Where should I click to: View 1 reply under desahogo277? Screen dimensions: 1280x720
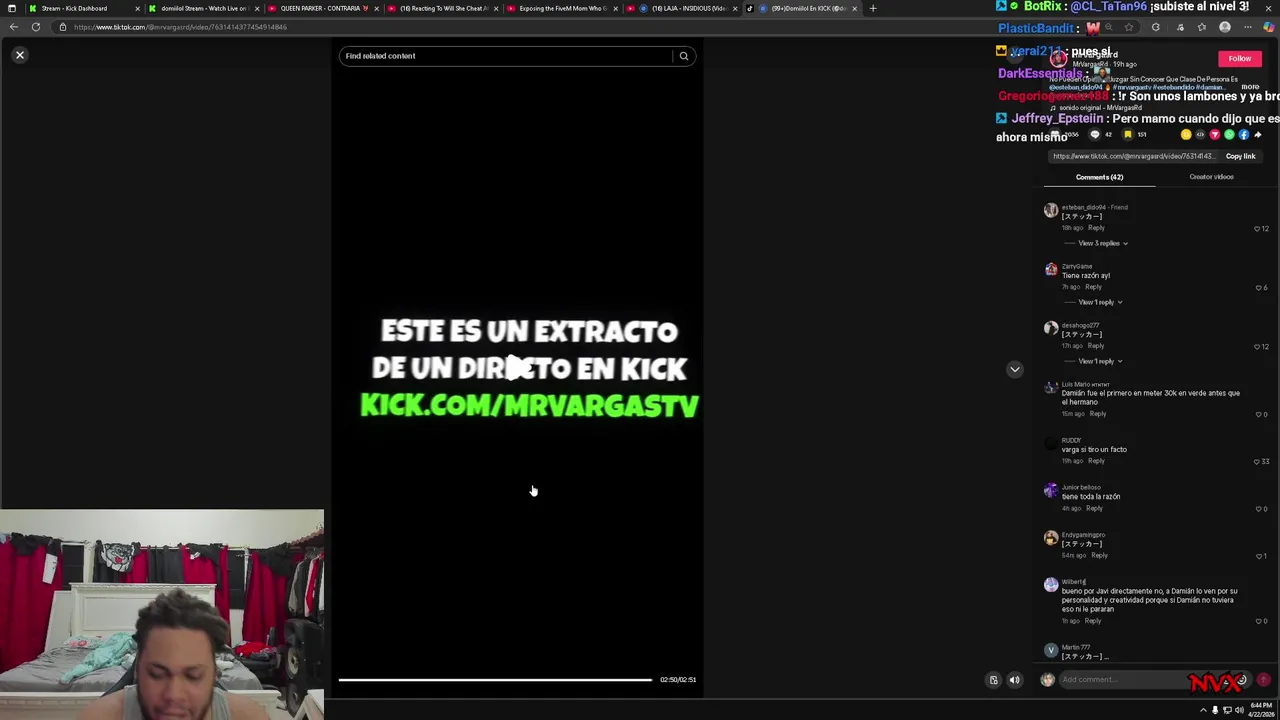coord(1099,361)
